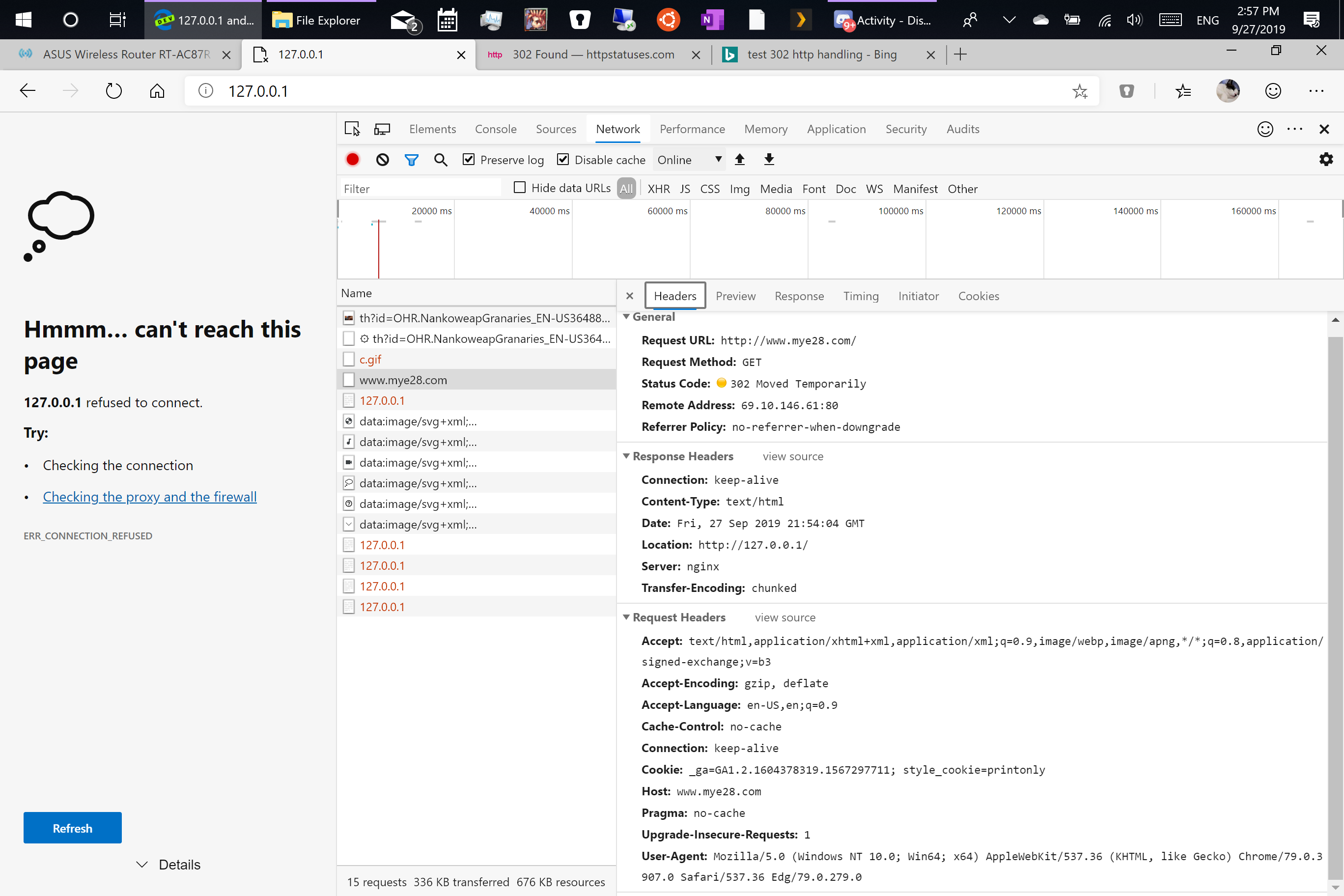Toggle the network filter funnel icon
This screenshot has width=1344, height=896.
point(412,160)
